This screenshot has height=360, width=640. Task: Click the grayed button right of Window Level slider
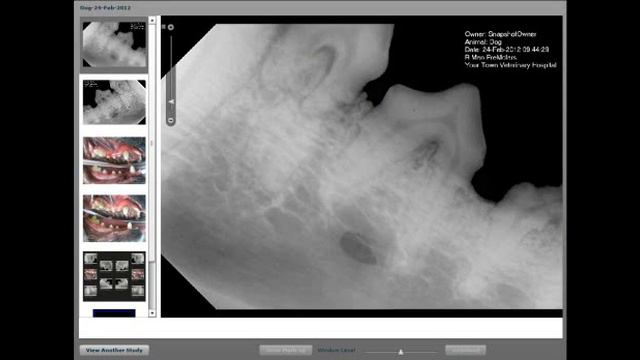(x=466, y=350)
